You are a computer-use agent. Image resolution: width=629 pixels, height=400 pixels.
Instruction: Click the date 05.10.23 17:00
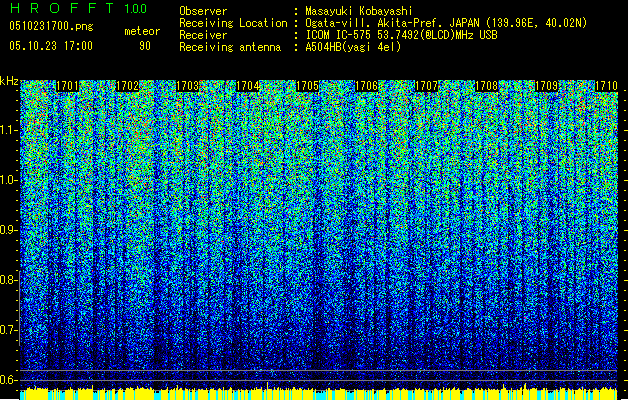(51, 45)
